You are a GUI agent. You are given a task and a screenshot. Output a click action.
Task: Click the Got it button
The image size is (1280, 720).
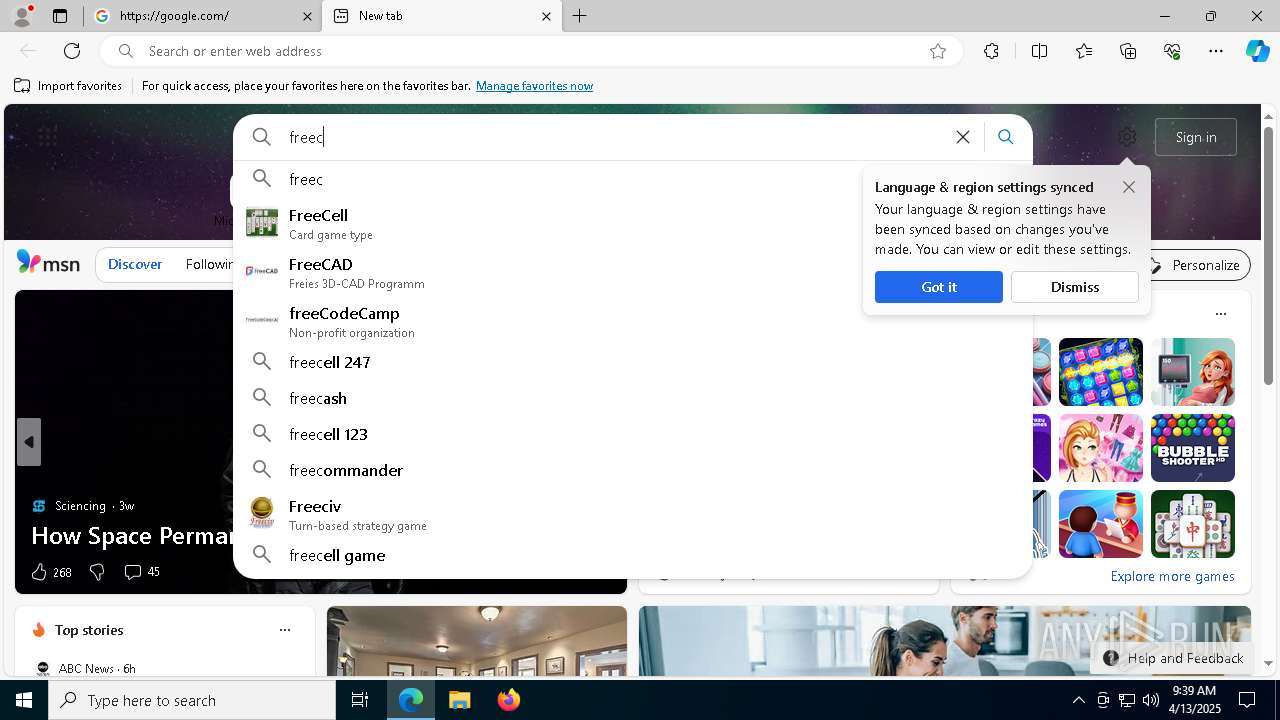(939, 287)
